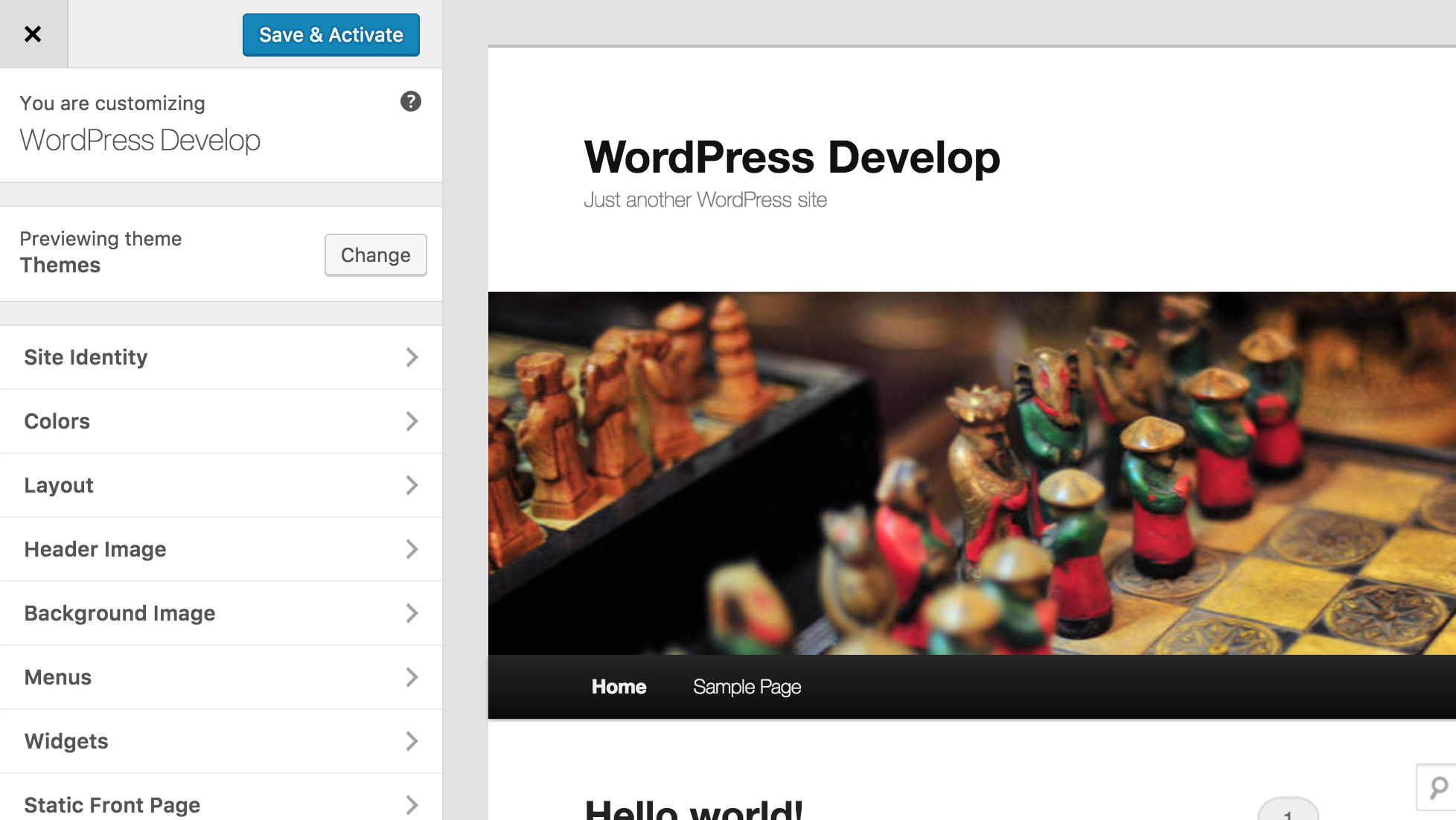Click the Save & Activate button
Viewport: 1456px width, 820px height.
point(331,35)
